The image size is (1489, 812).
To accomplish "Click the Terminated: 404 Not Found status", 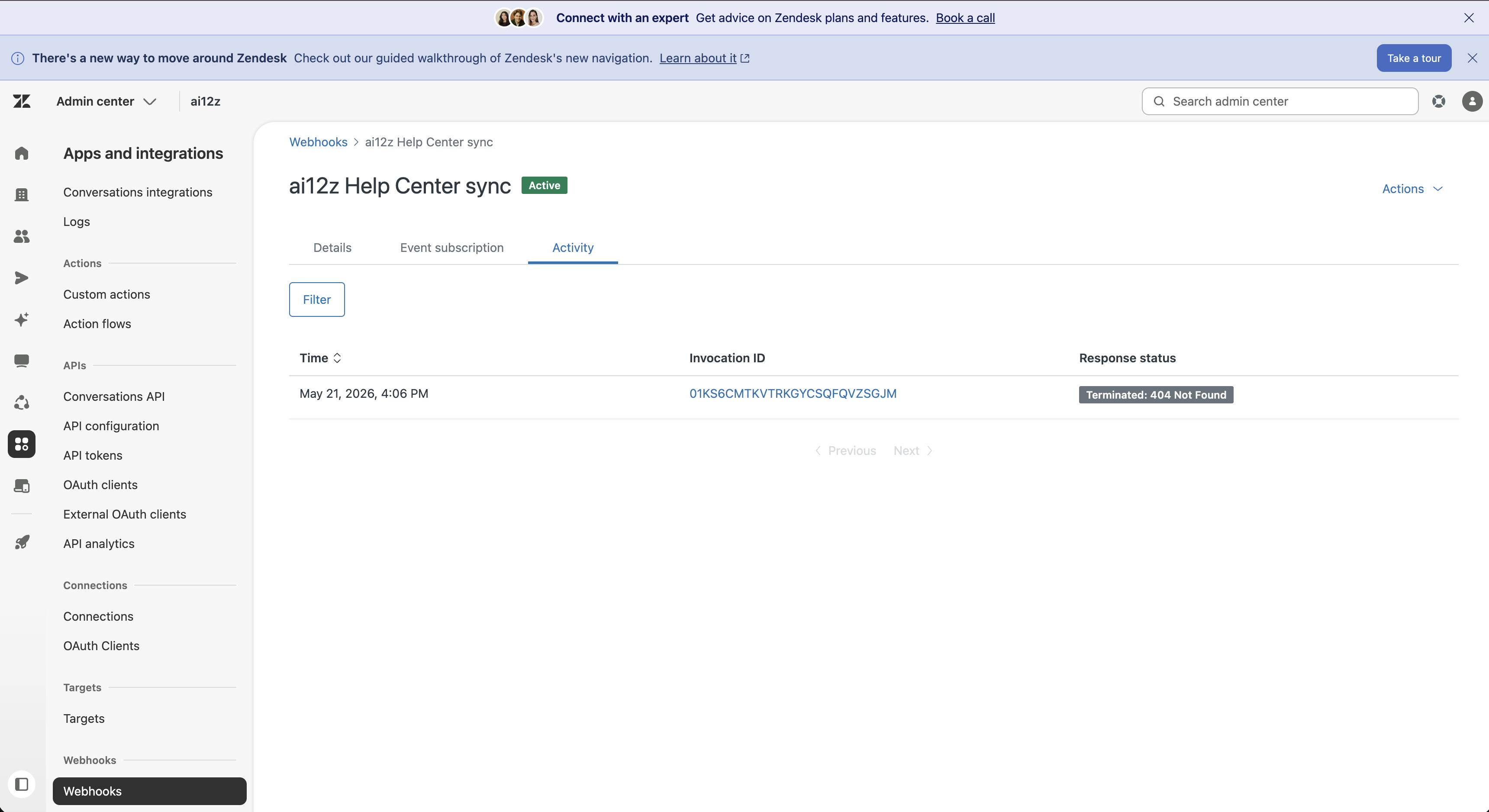I will pos(1155,395).
